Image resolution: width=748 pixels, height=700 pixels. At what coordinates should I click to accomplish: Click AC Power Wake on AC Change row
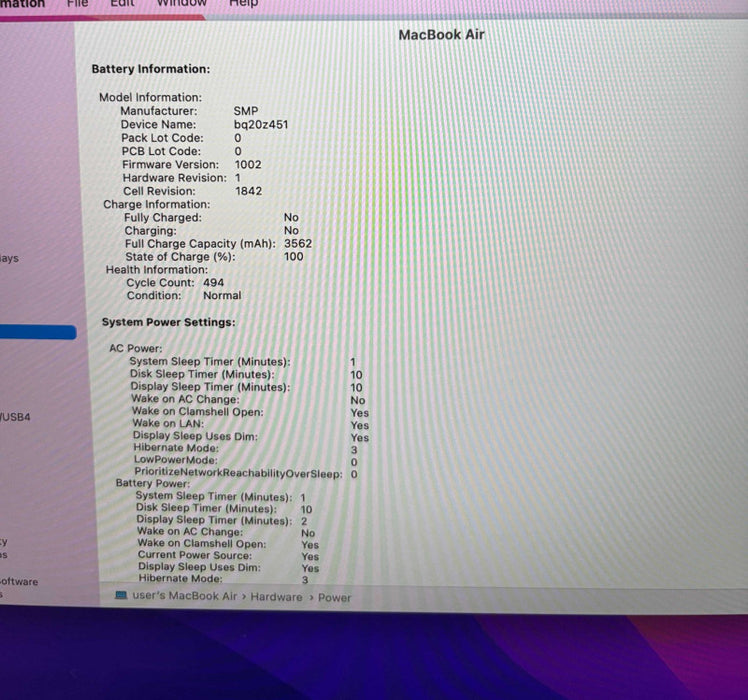point(248,399)
